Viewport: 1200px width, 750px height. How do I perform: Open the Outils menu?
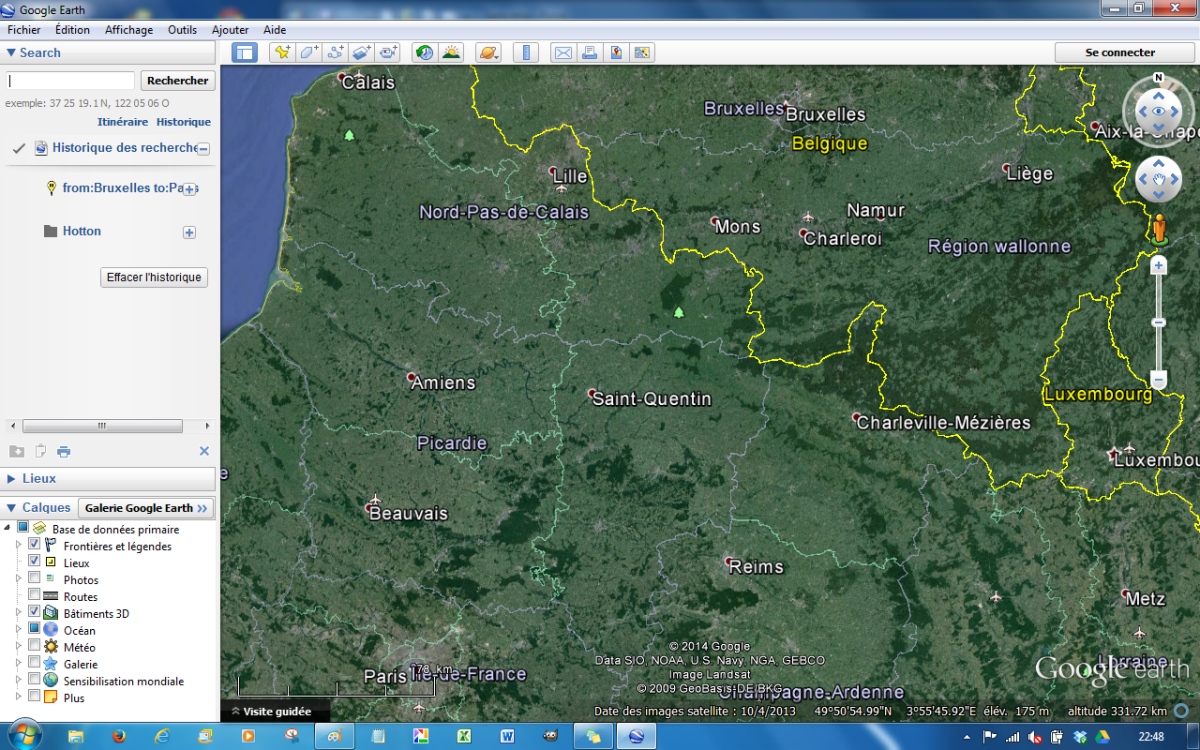click(182, 30)
